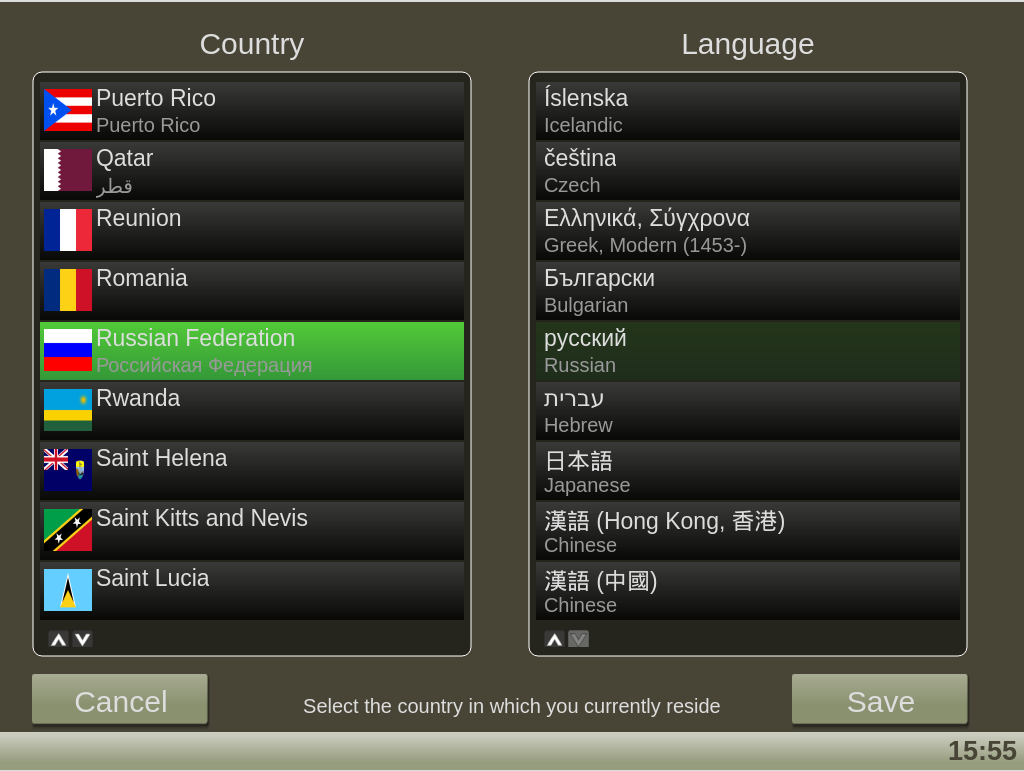Click the Saint Helena flag icon

point(68,470)
